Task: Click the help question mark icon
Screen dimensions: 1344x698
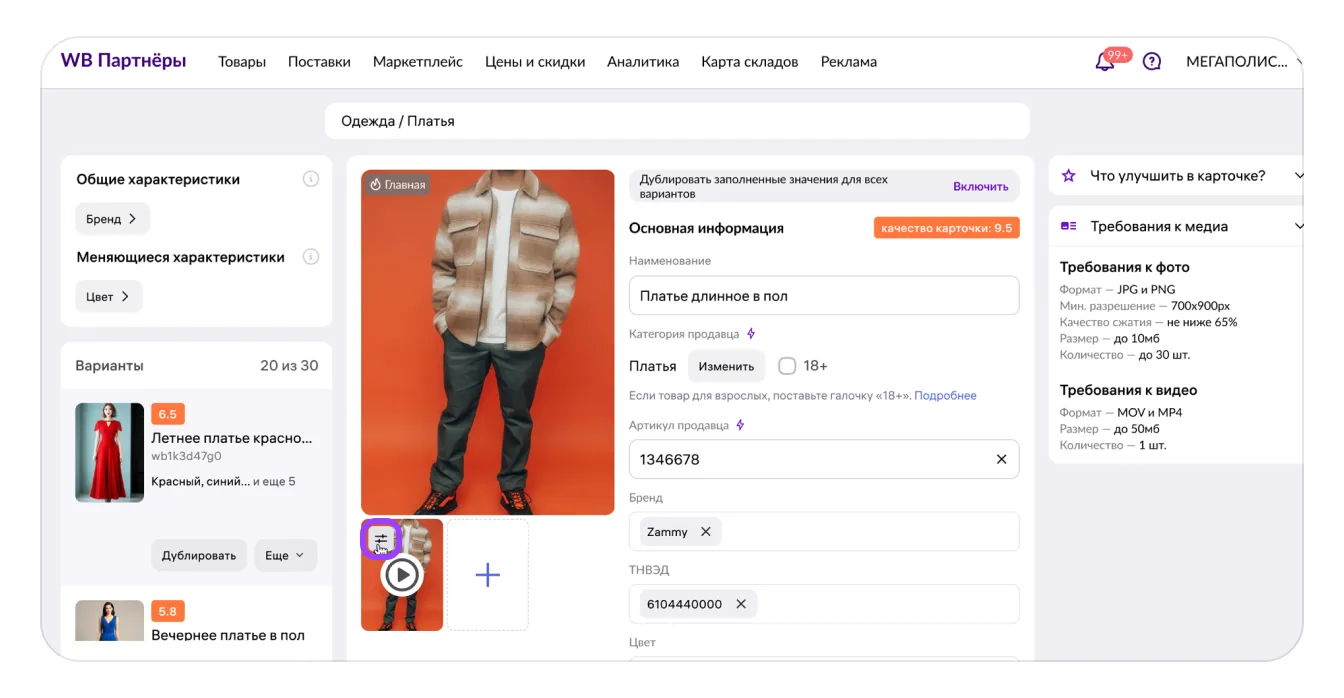Action: point(1152,62)
